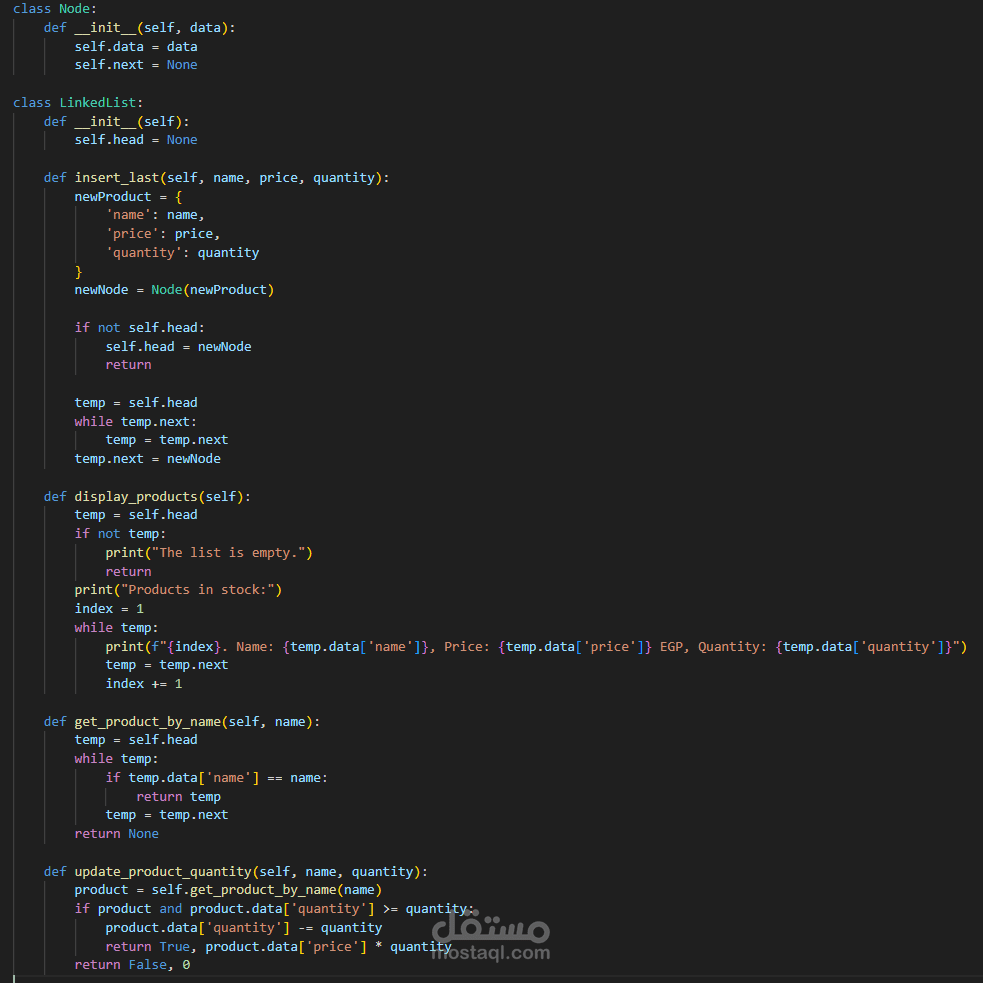
Task: Click the "'name': name," dictionary entry
Action: 155,214
